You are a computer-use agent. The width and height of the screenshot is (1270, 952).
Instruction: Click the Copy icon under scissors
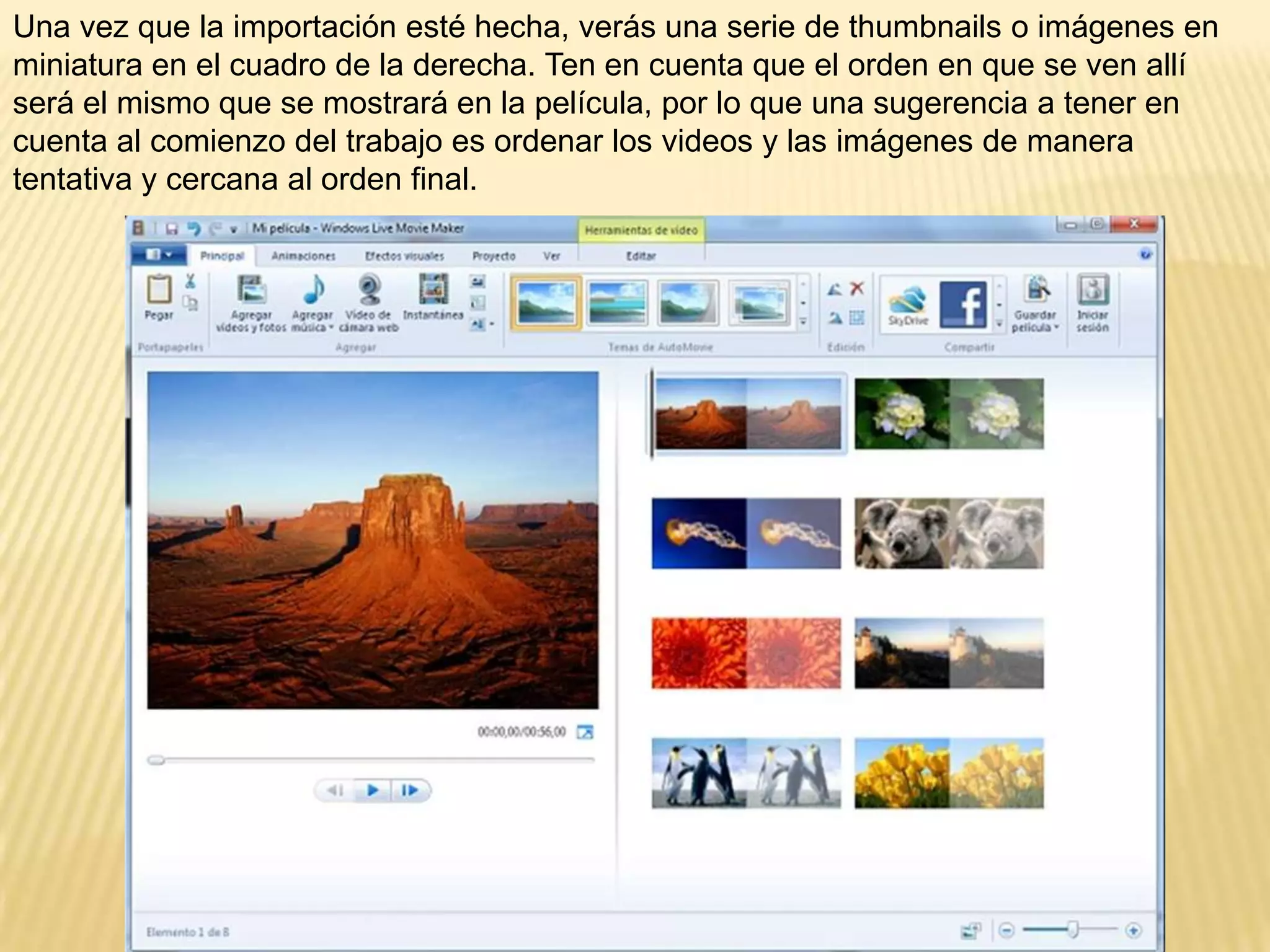pyautogui.click(x=190, y=303)
